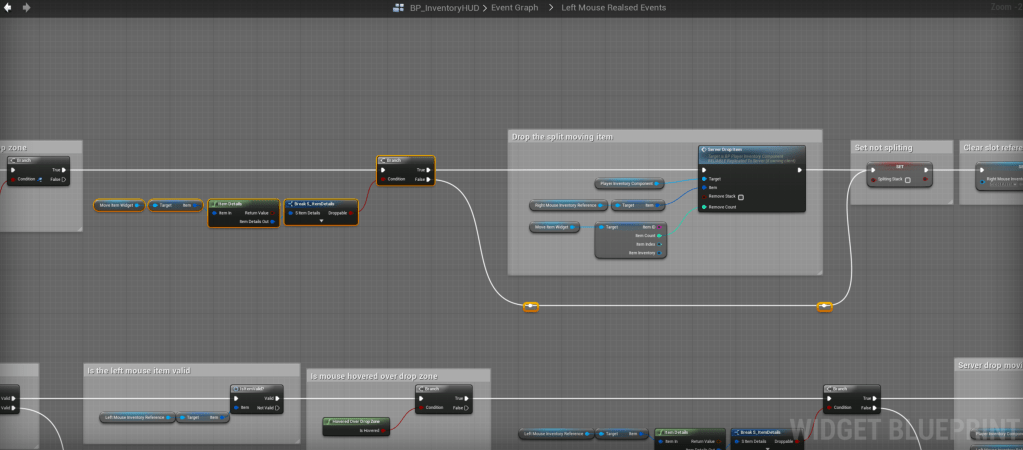The height and width of the screenshot is (450, 1023).
Task: Expand the Break S_ItemDetails node pins
Action: click(x=321, y=221)
